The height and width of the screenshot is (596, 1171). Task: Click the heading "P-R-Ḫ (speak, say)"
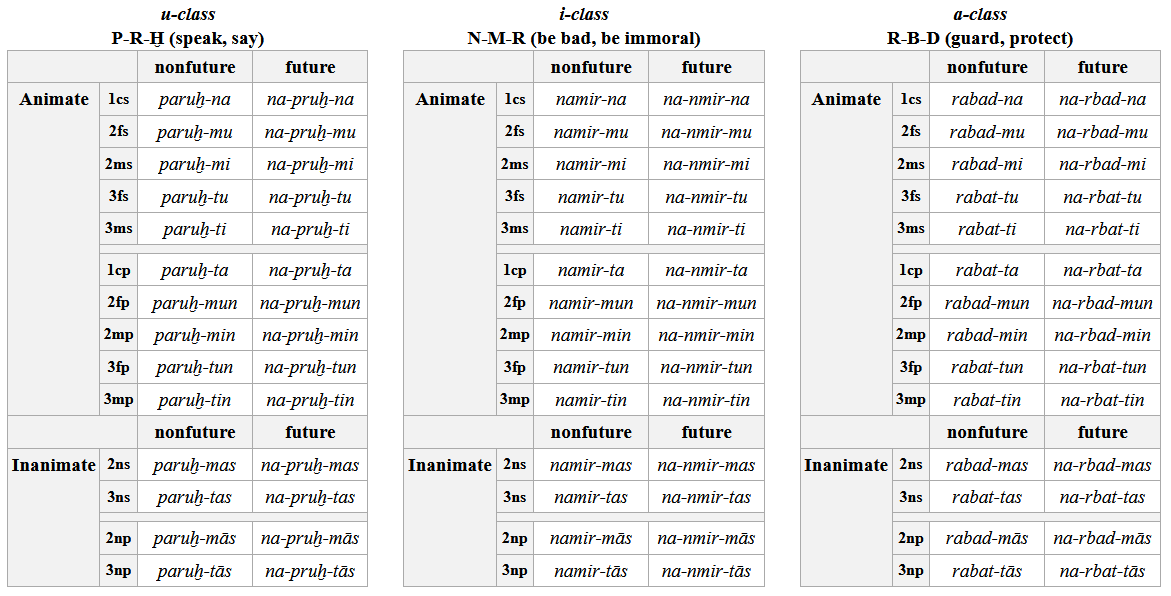tap(187, 38)
